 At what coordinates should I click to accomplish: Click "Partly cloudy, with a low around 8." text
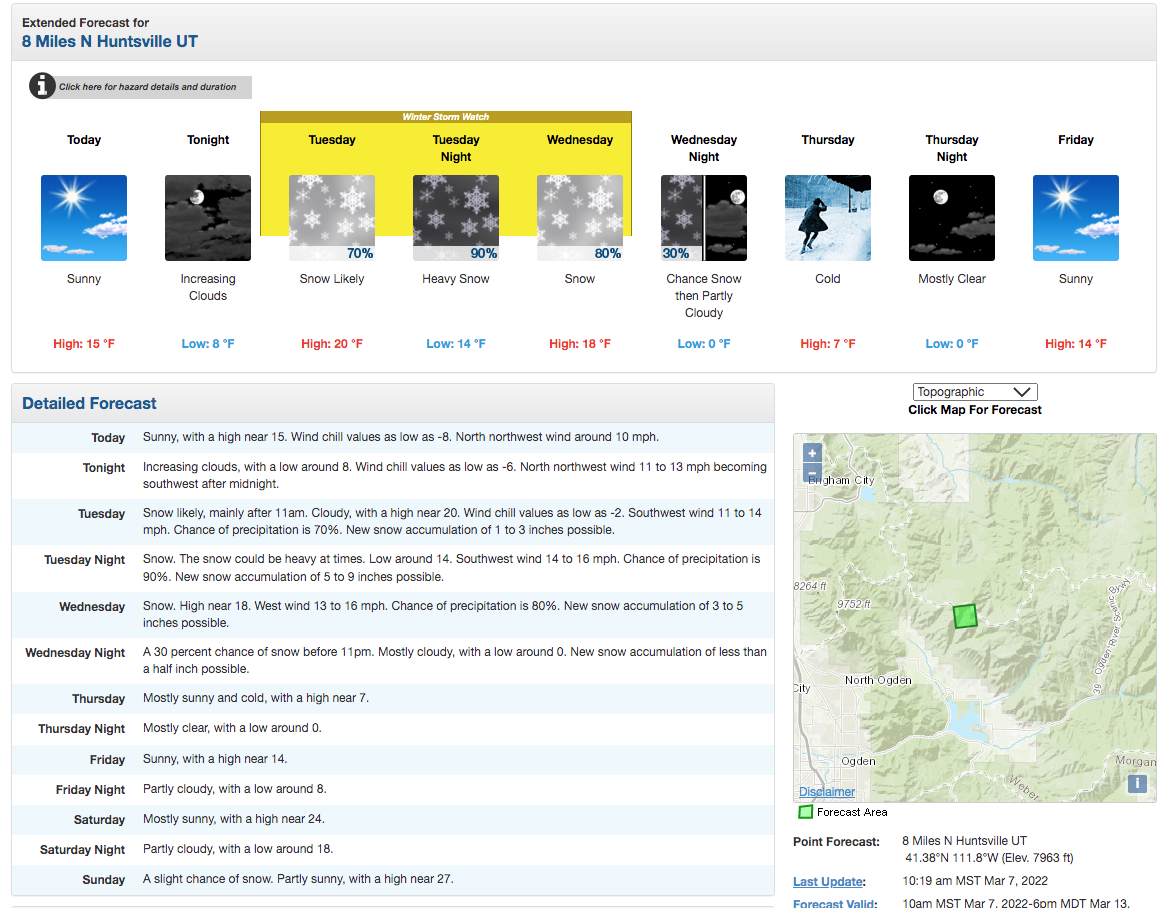235,788
